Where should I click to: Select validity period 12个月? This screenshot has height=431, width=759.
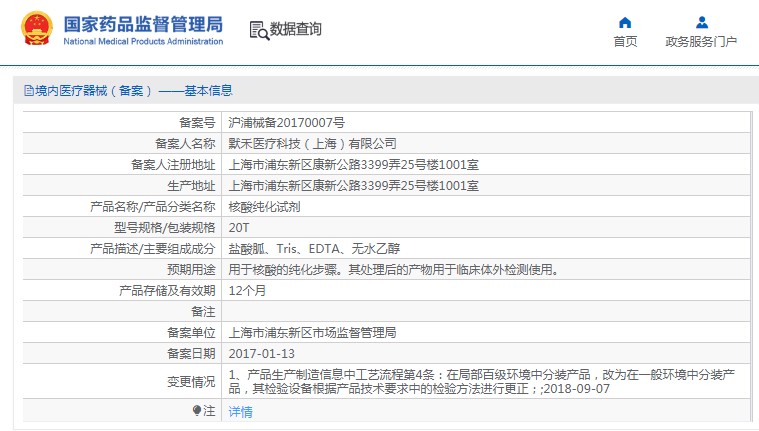247,291
